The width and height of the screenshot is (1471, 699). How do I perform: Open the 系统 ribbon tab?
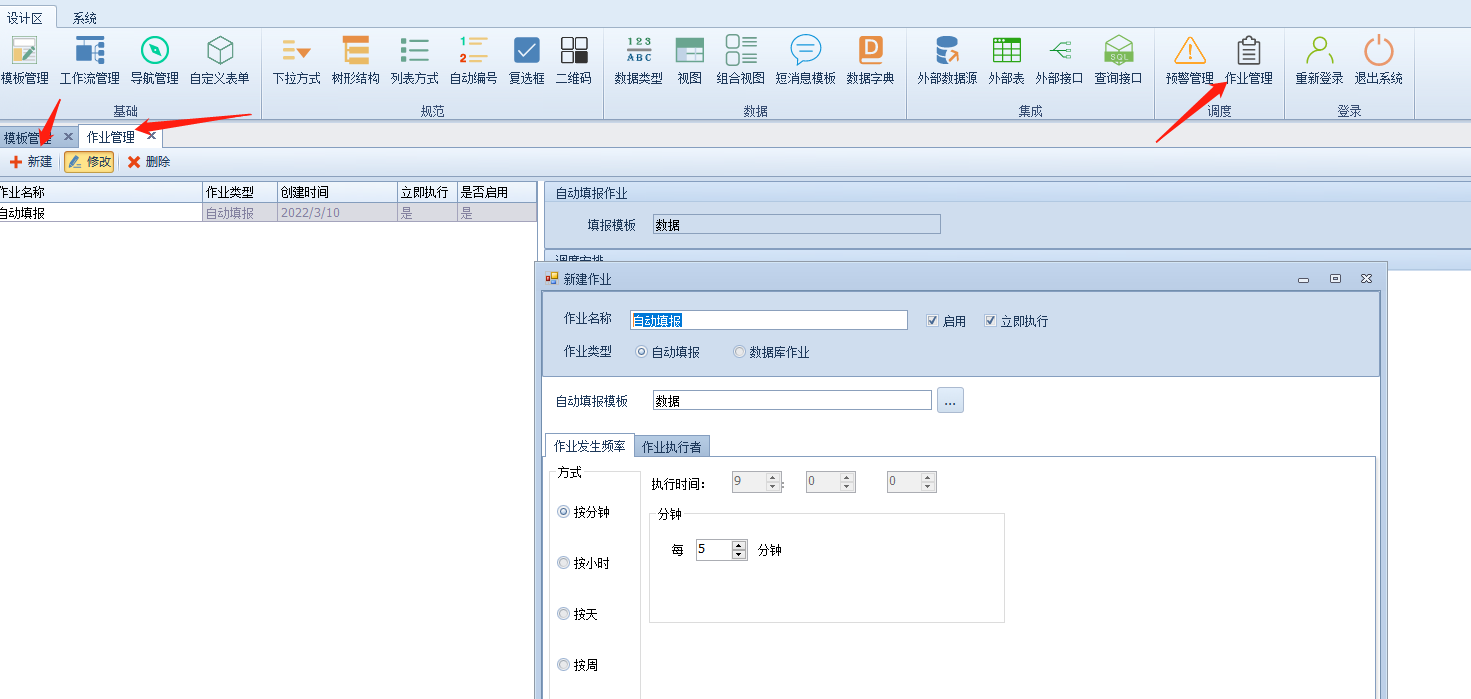coord(85,18)
